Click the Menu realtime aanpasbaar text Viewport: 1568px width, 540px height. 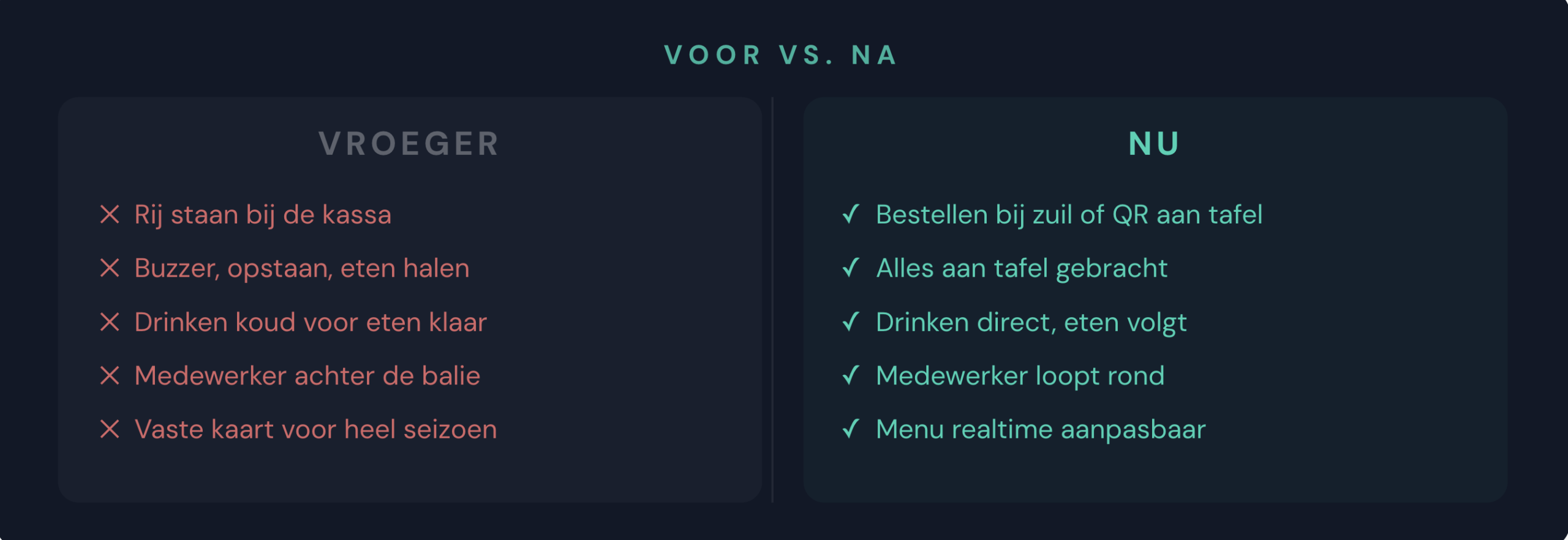tap(1041, 429)
